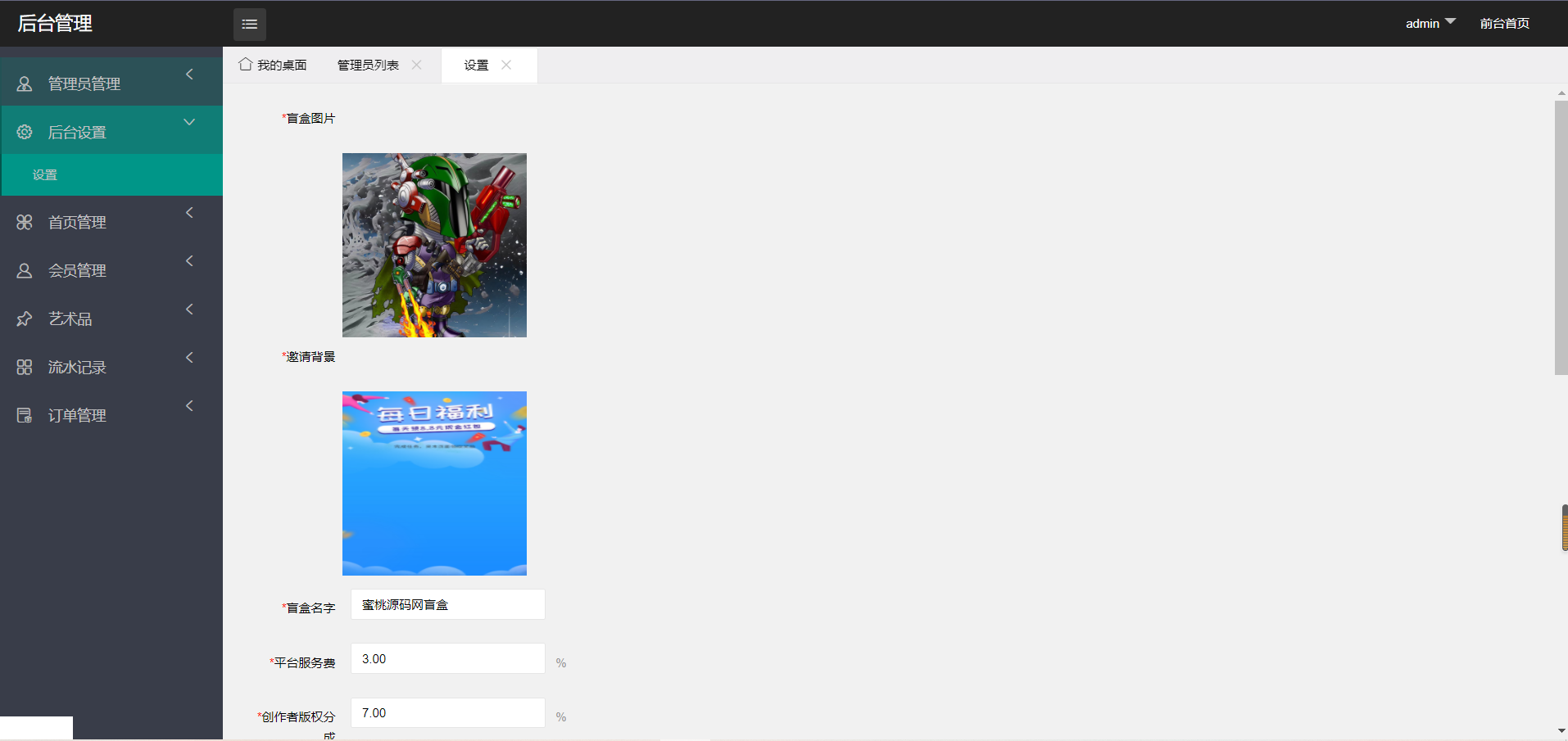The height and width of the screenshot is (741, 1568).
Task: Collapse the 后台设置 menu chevron
Action: point(189,122)
